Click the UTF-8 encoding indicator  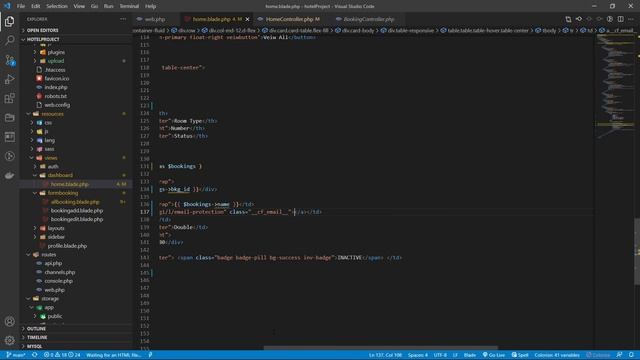(440, 355)
